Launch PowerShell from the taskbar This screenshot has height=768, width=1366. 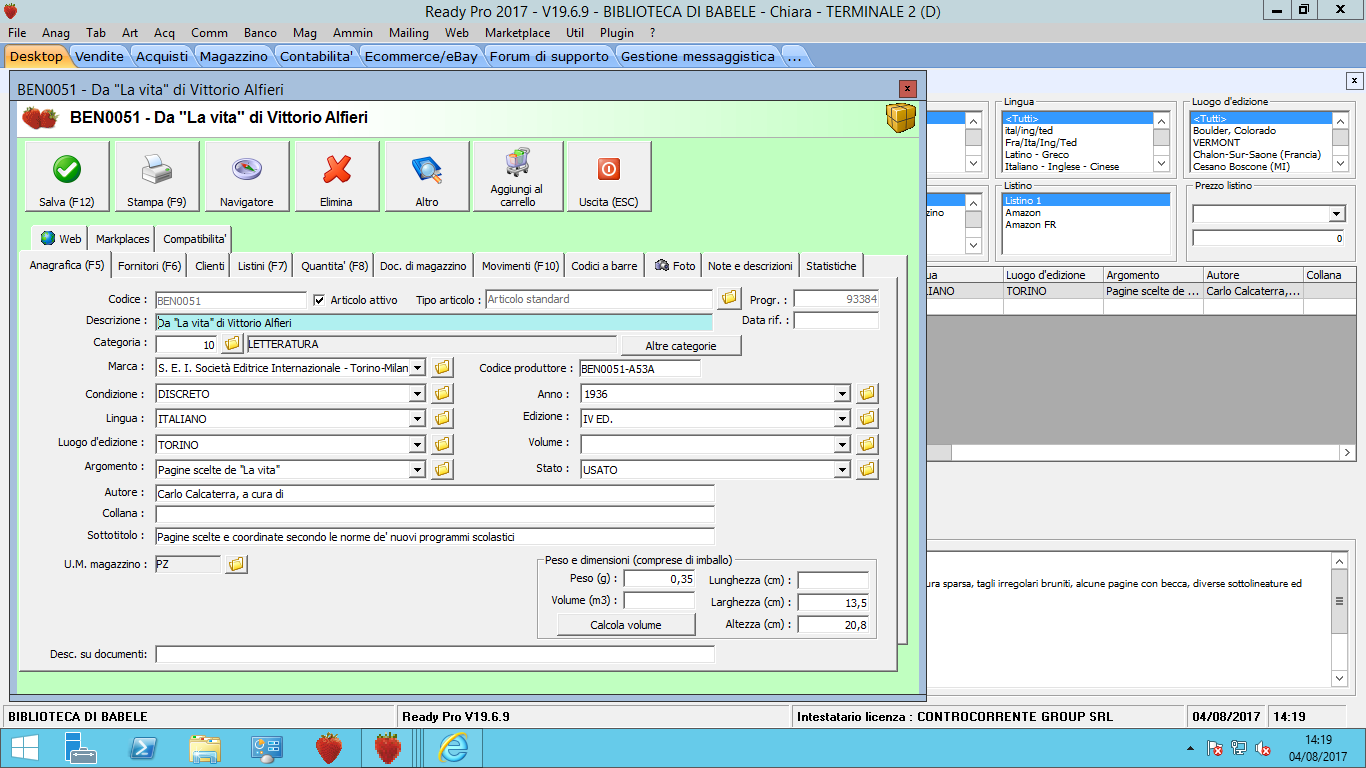(x=143, y=748)
